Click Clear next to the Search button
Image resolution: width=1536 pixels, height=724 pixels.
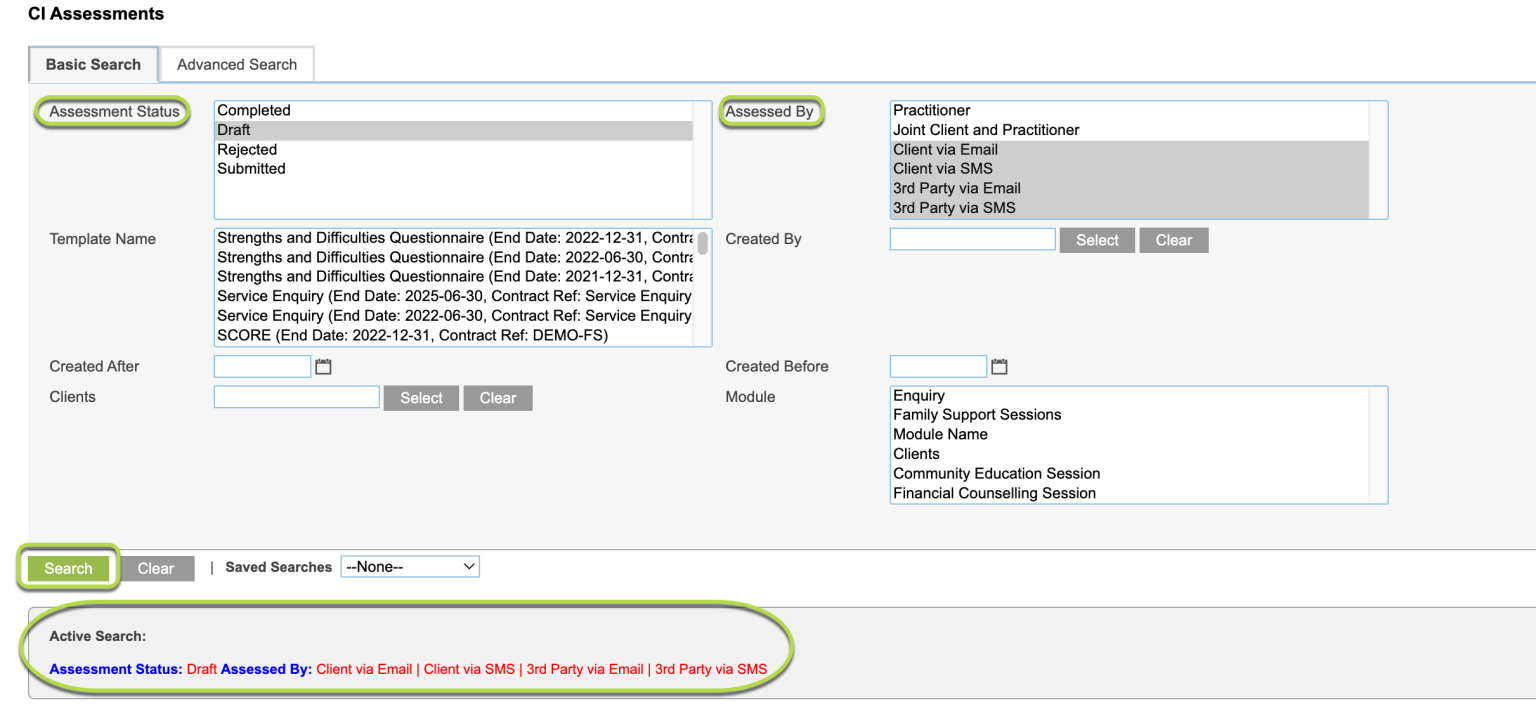[x=156, y=567]
